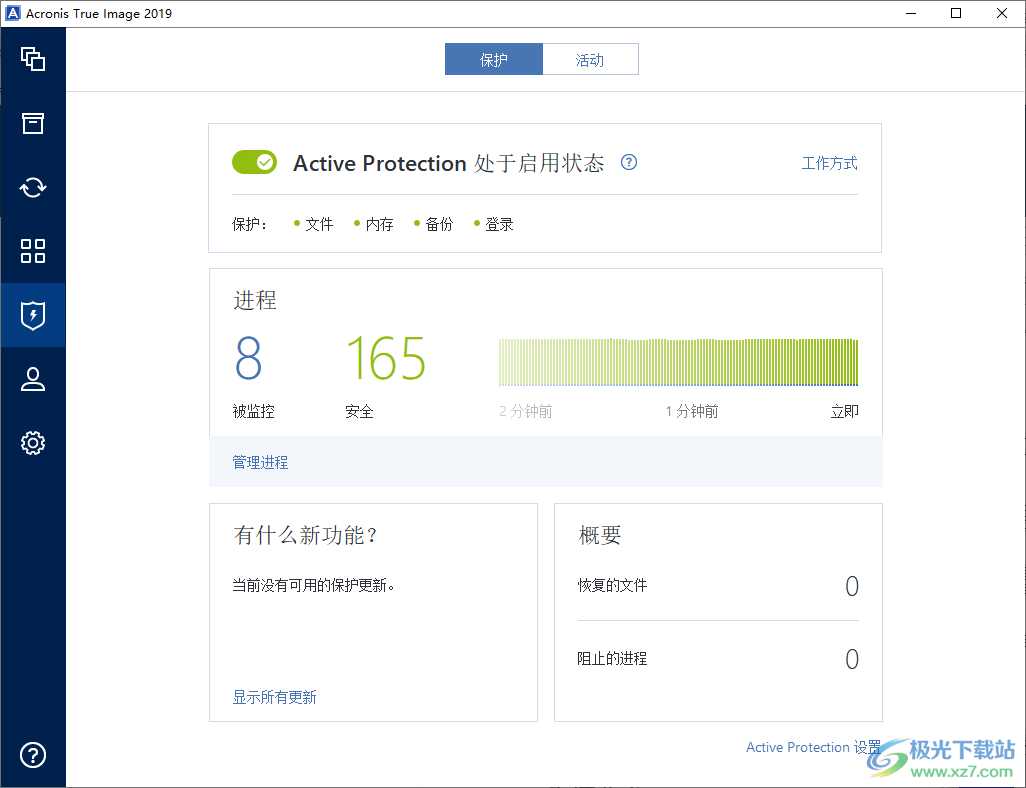Click the 安全 label
The width and height of the screenshot is (1026, 788).
[359, 411]
